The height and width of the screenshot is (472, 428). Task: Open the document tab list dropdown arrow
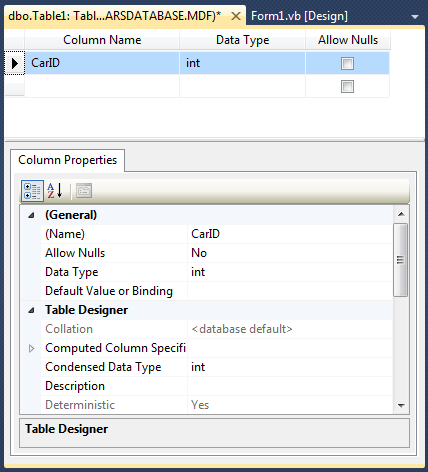[415, 17]
